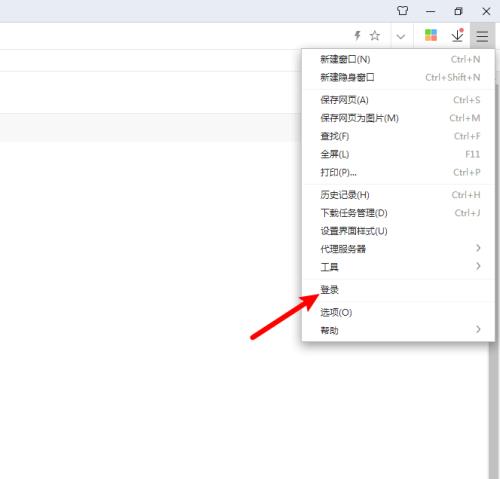Open the skin changer shirt icon
Screen dimensions: 500x479
(402, 11)
